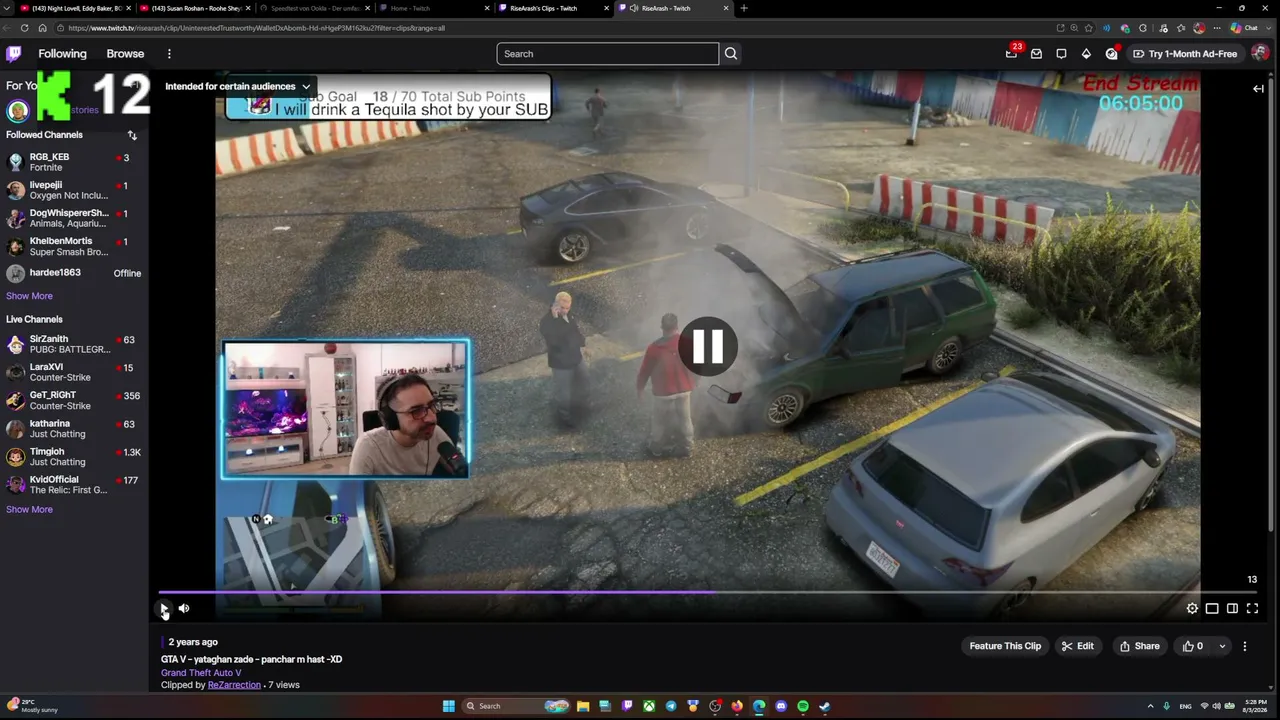Viewport: 1280px width, 720px height.
Task: Open the browser favorites icon
Action: tap(1181, 28)
